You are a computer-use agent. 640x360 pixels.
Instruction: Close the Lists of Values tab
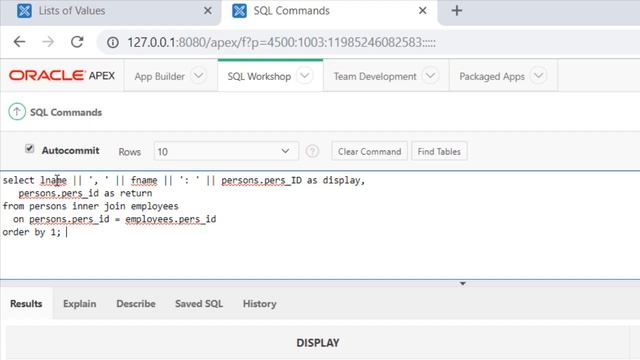207,11
